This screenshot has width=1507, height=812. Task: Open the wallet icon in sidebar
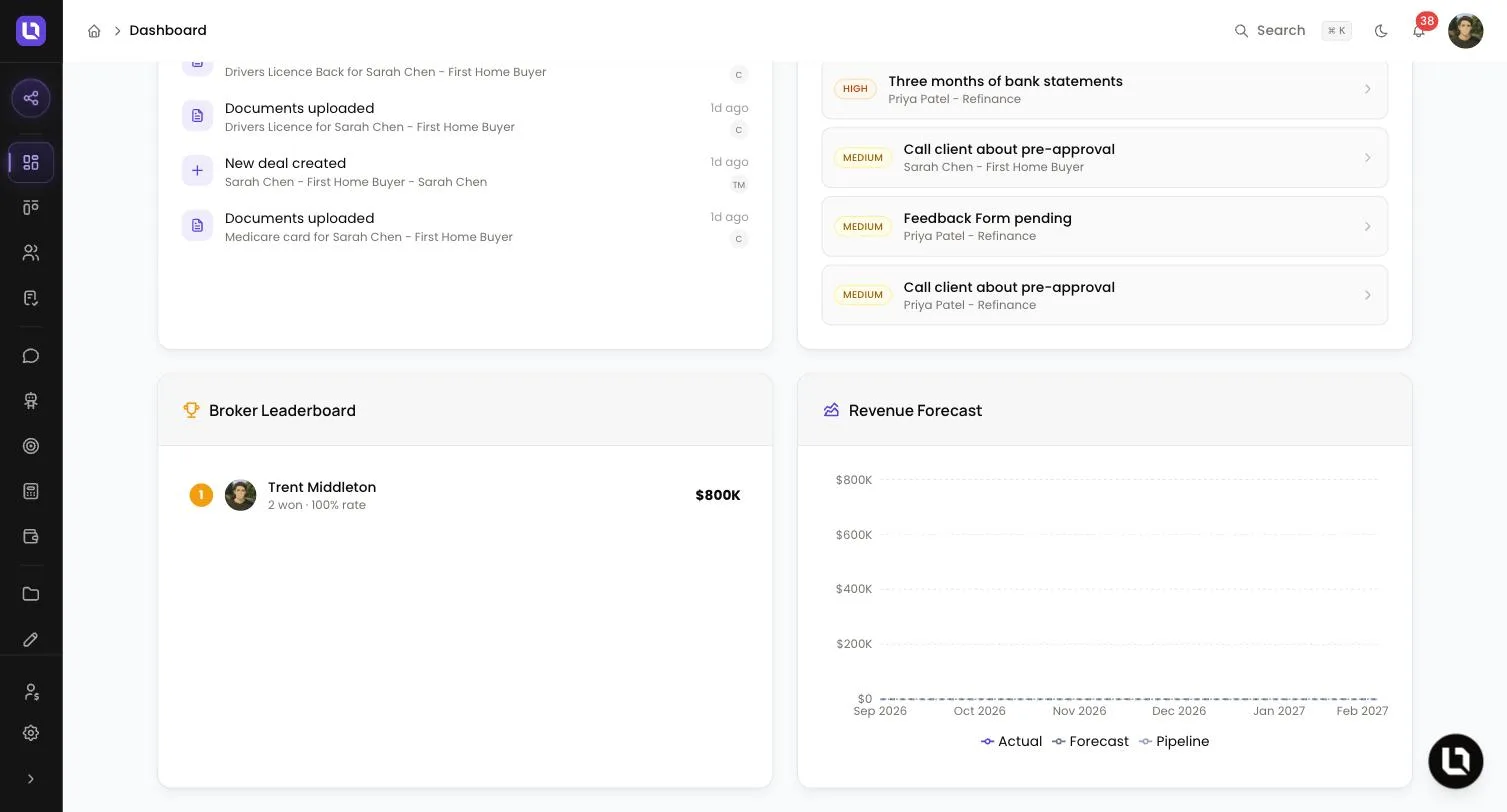(31, 537)
